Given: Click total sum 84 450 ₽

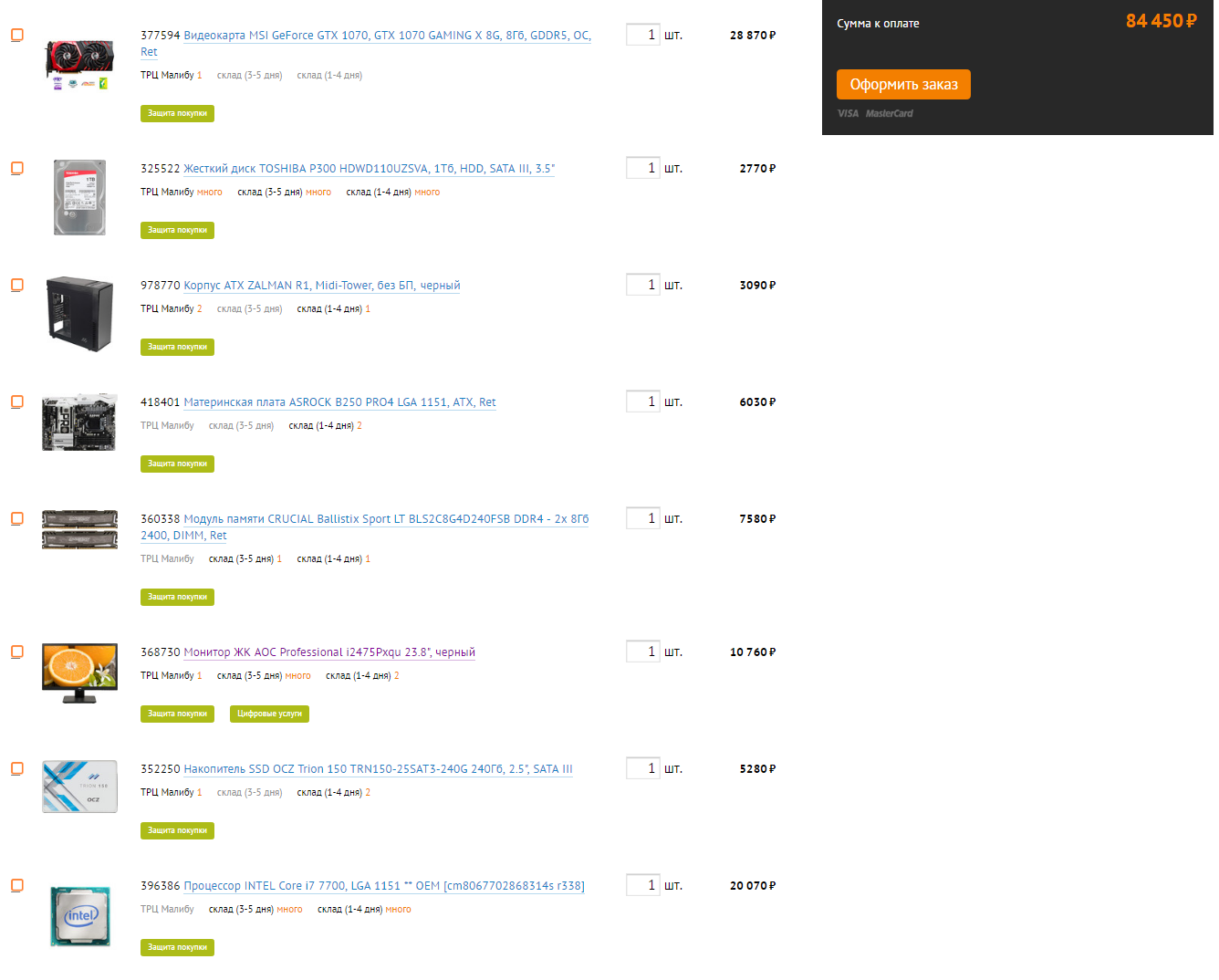Looking at the screenshot, I should click(x=1161, y=21).
